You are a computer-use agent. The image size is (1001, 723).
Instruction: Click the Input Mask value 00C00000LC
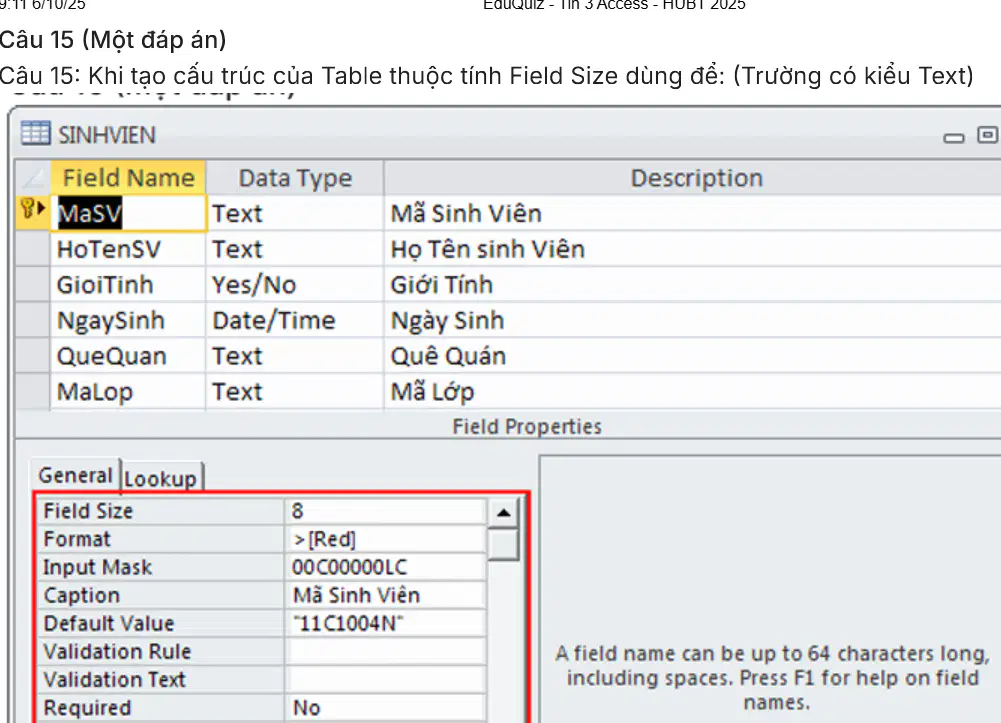tap(385, 567)
